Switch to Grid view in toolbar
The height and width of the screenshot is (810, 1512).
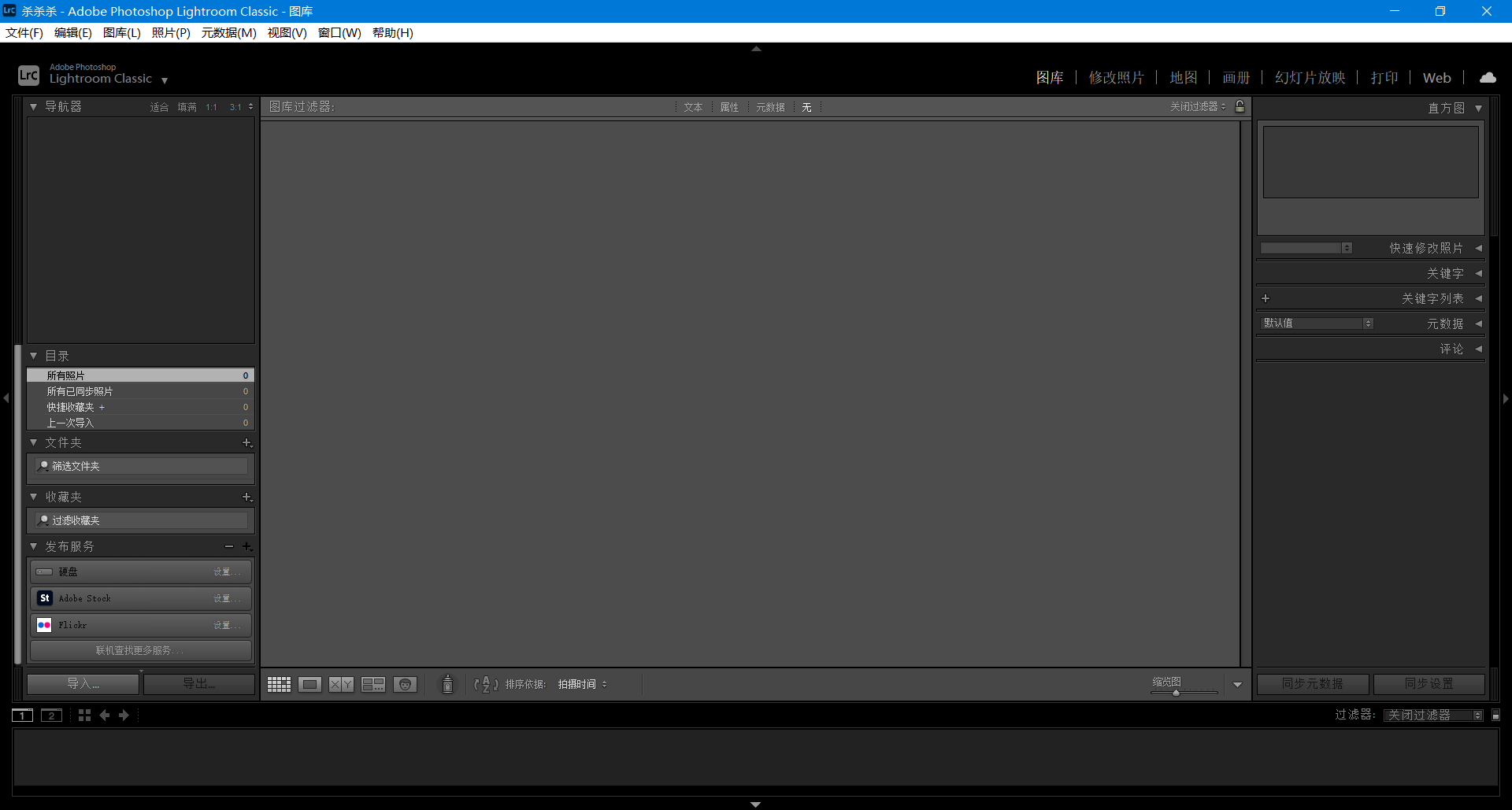279,684
